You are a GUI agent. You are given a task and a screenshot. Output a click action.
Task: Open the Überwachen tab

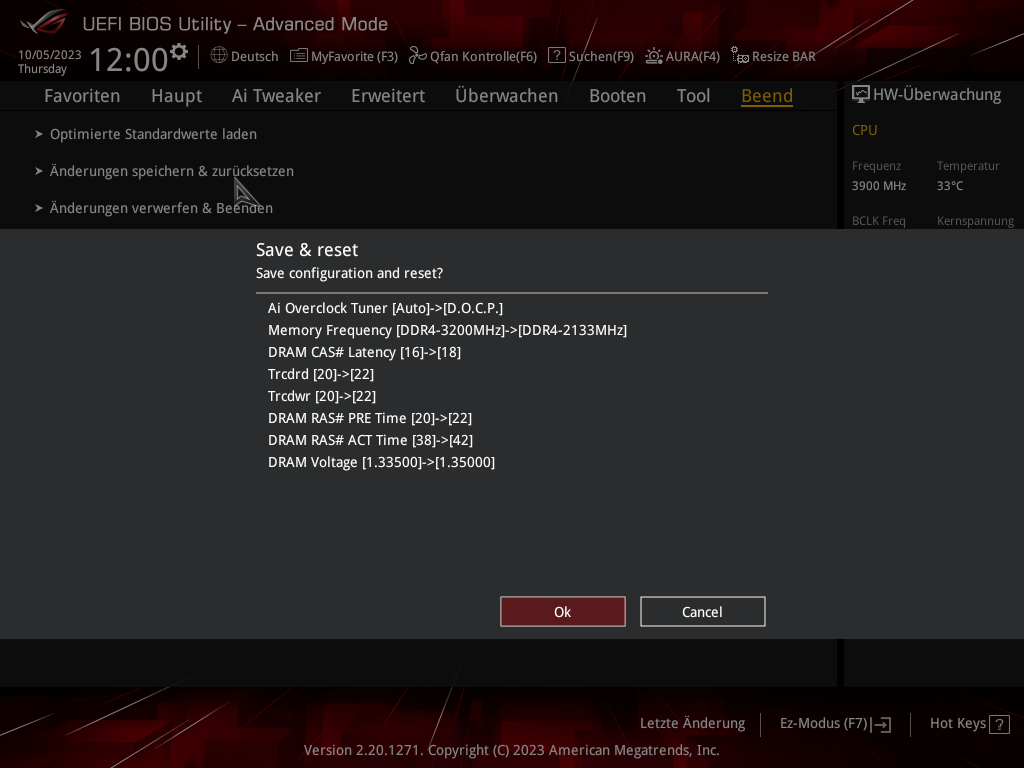(507, 96)
